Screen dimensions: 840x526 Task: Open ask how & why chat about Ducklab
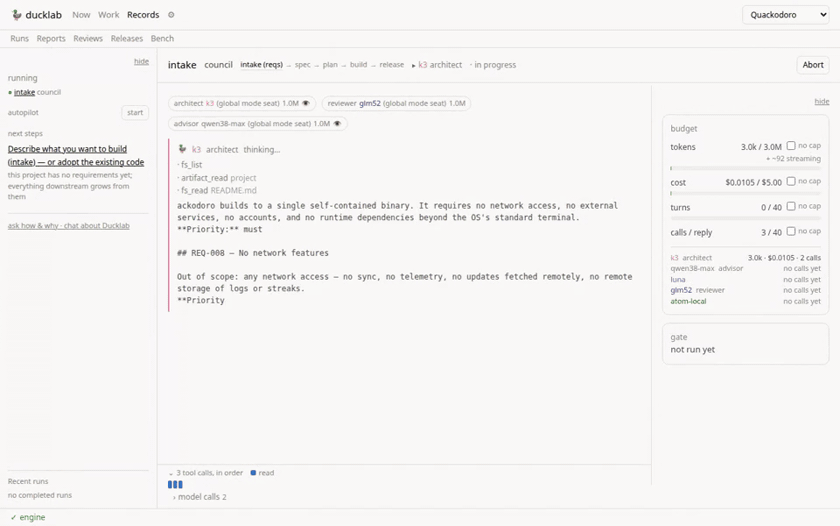coord(69,226)
